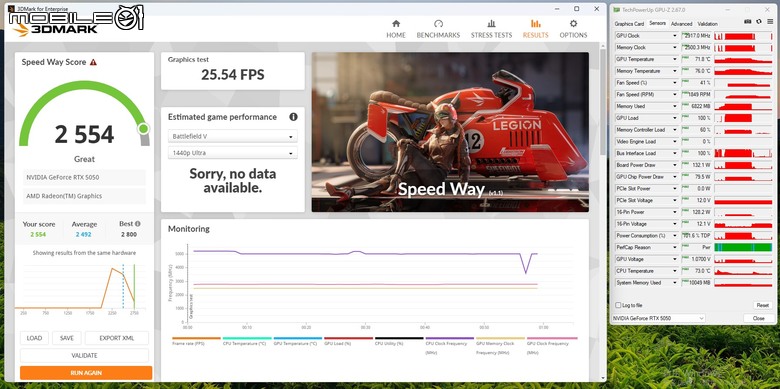Click the VALIDATE button

pos(85,356)
